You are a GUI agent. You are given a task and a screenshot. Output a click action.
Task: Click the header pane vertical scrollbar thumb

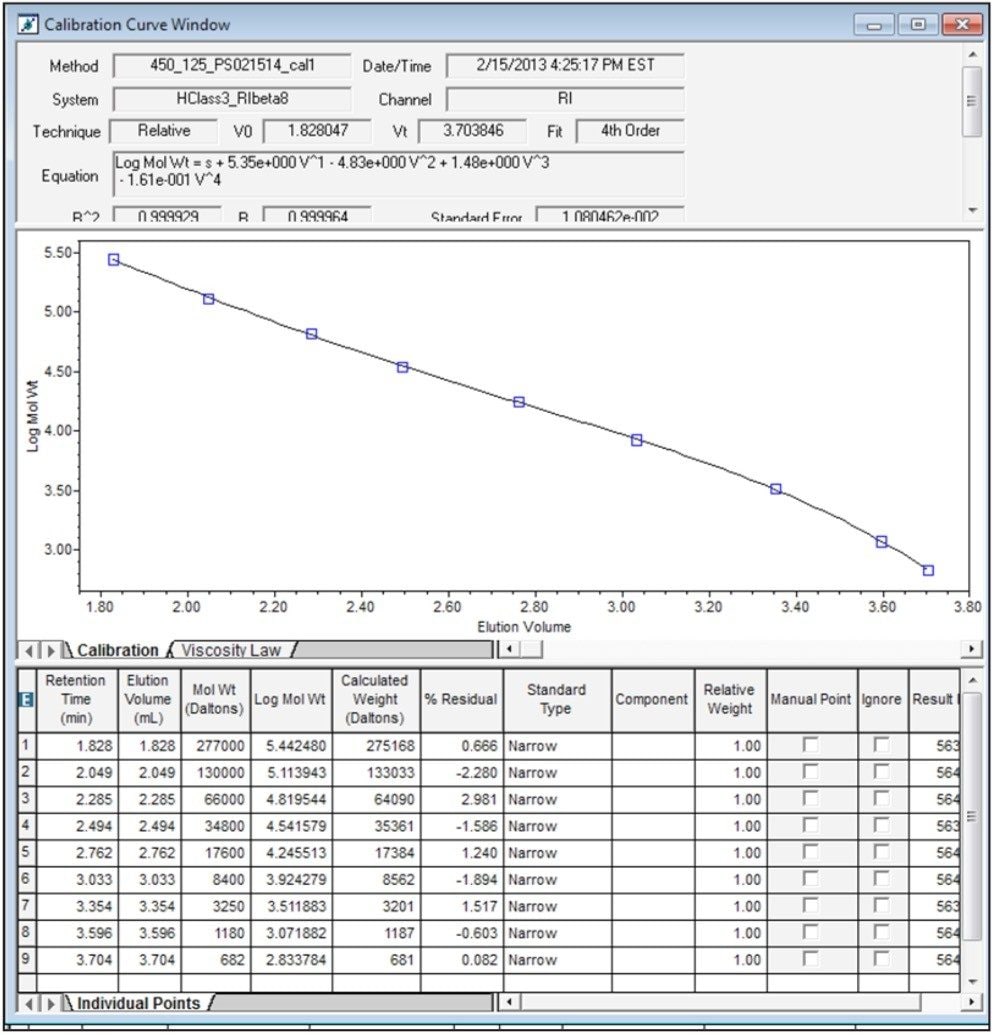click(972, 101)
